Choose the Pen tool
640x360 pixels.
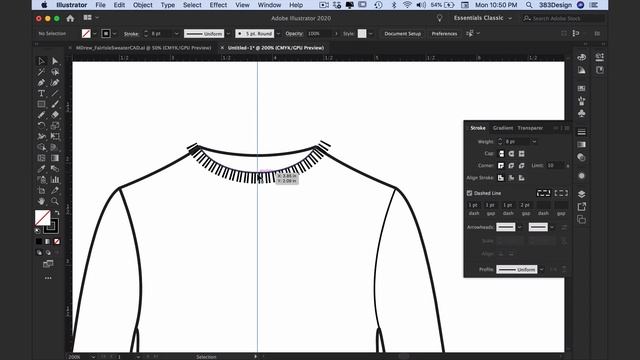(x=41, y=83)
